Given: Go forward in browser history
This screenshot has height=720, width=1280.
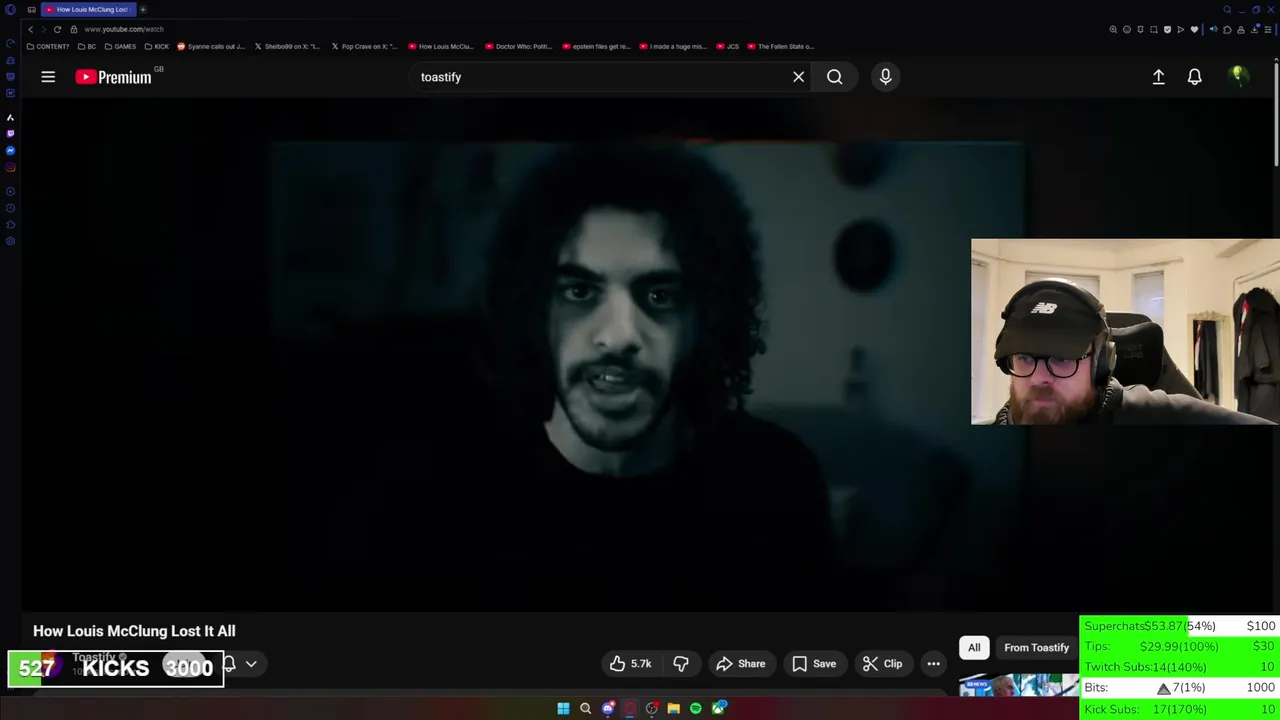Looking at the screenshot, I should click(x=43, y=29).
